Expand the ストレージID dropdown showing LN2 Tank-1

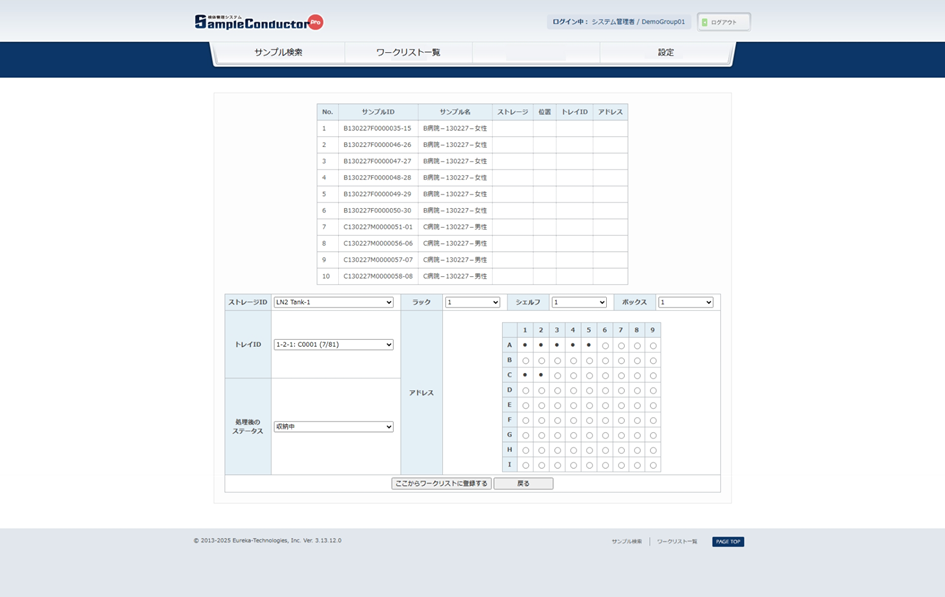[x=334, y=302]
